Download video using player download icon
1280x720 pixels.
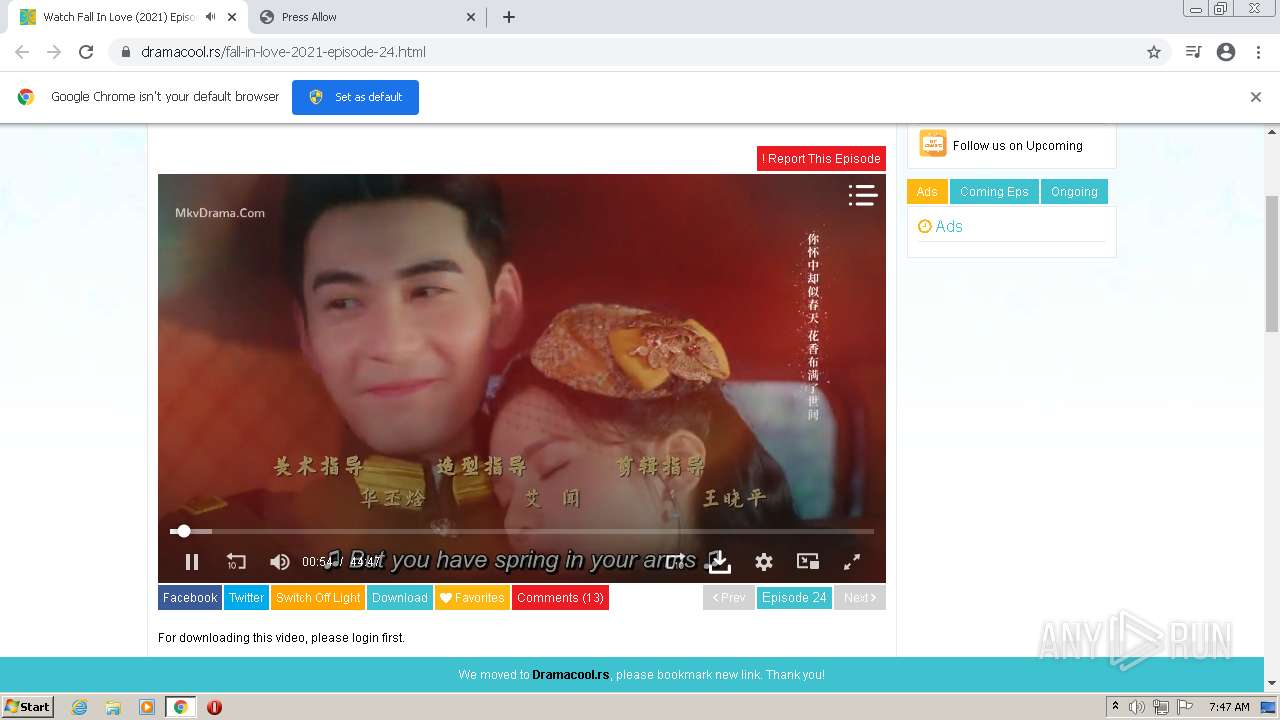[719, 562]
